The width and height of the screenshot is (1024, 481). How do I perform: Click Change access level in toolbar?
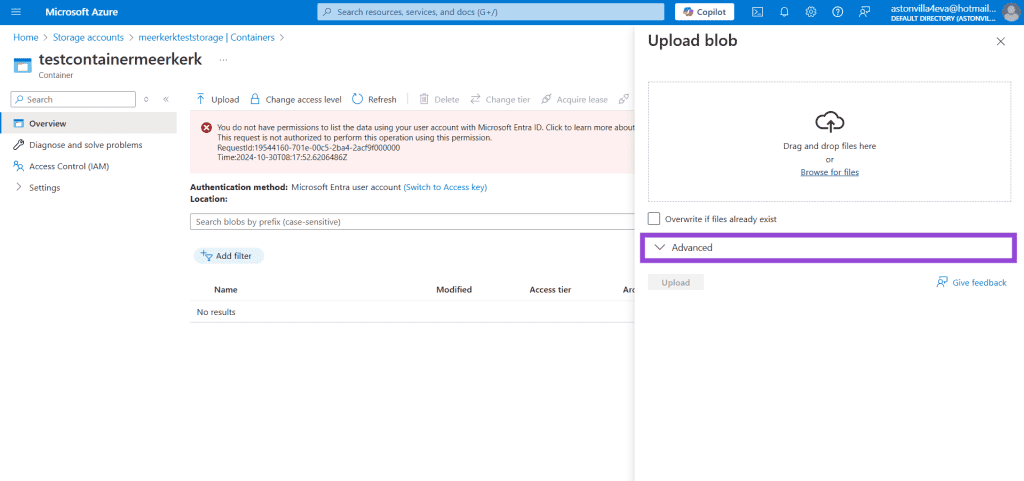295,100
